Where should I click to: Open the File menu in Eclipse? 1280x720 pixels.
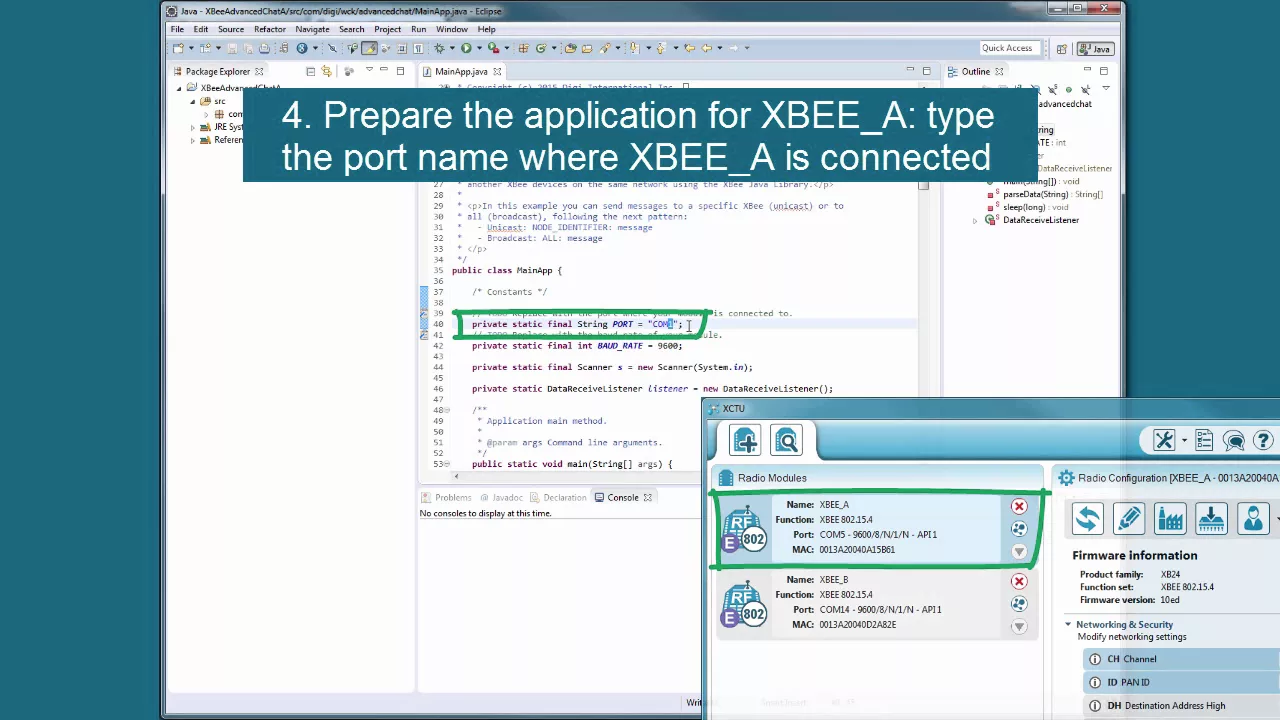177,29
